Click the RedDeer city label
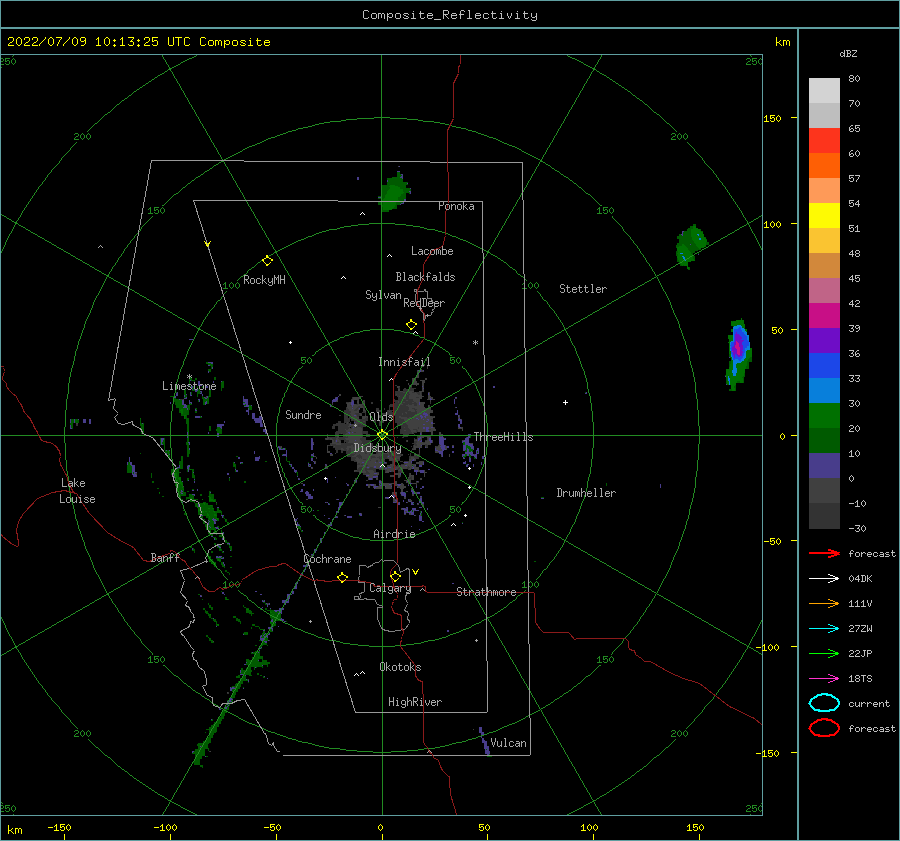 (x=424, y=303)
